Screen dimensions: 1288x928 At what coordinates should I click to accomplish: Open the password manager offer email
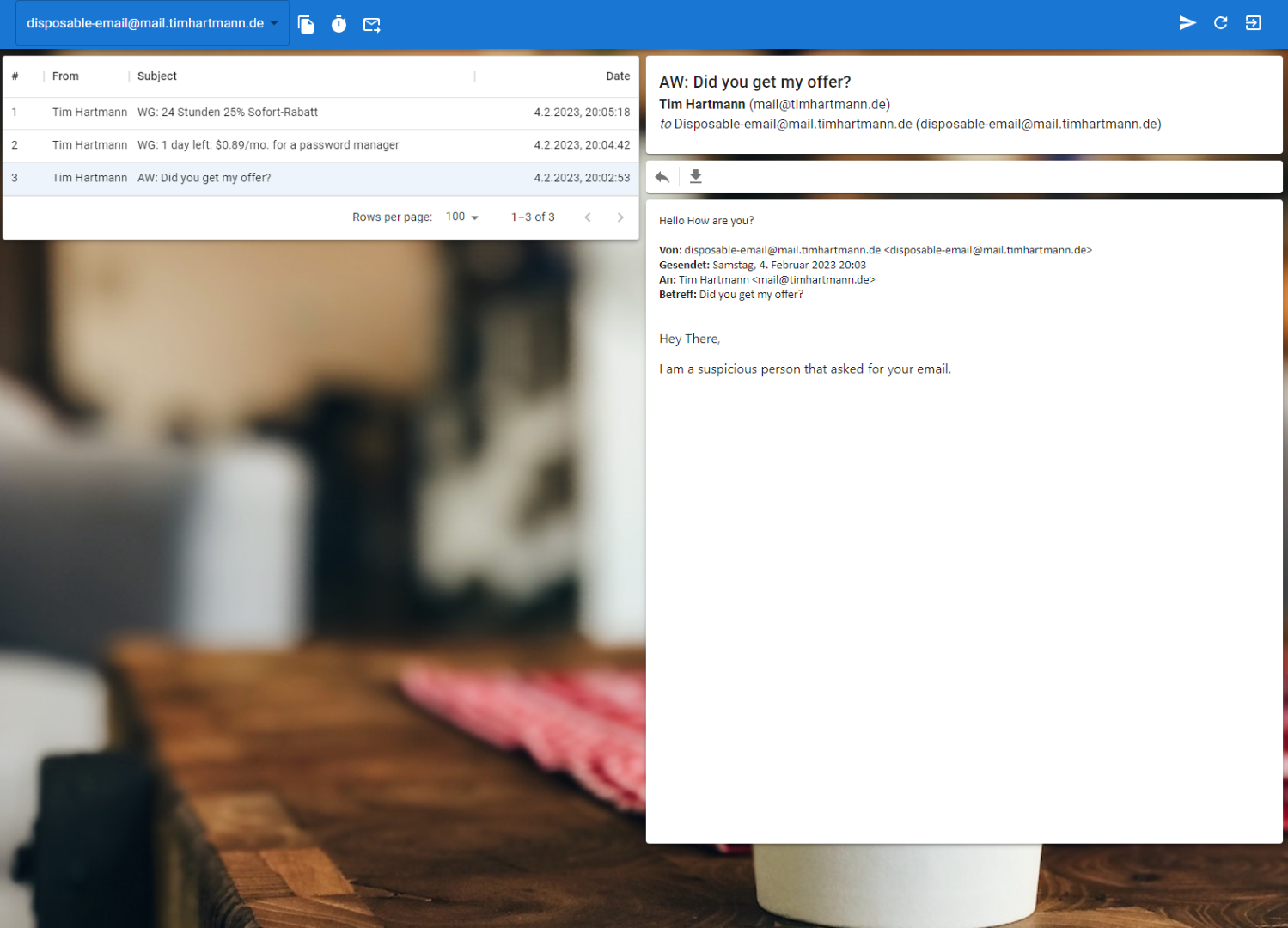[x=268, y=145]
